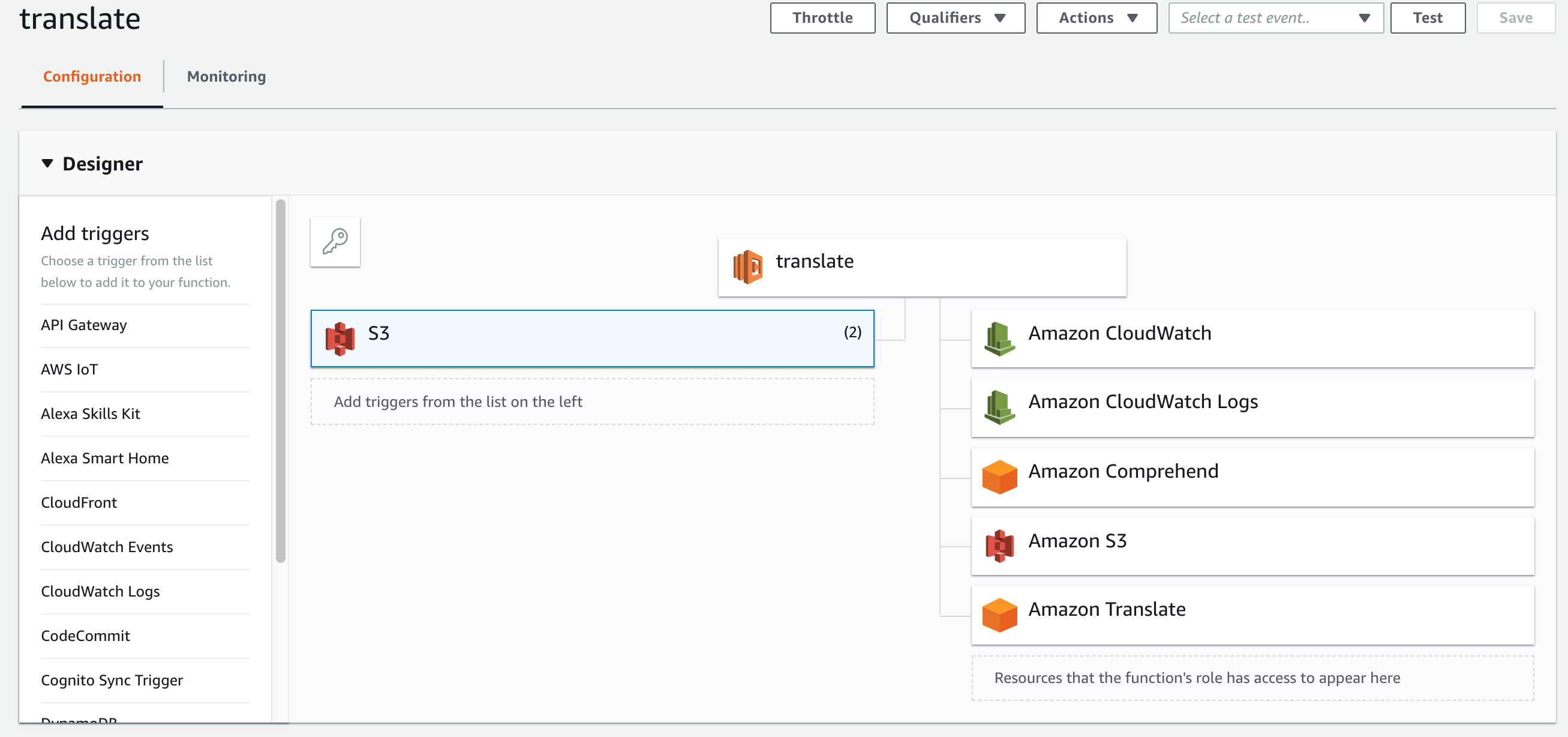Collapse the Designer section triangle
This screenshot has height=737, width=1568.
[47, 163]
